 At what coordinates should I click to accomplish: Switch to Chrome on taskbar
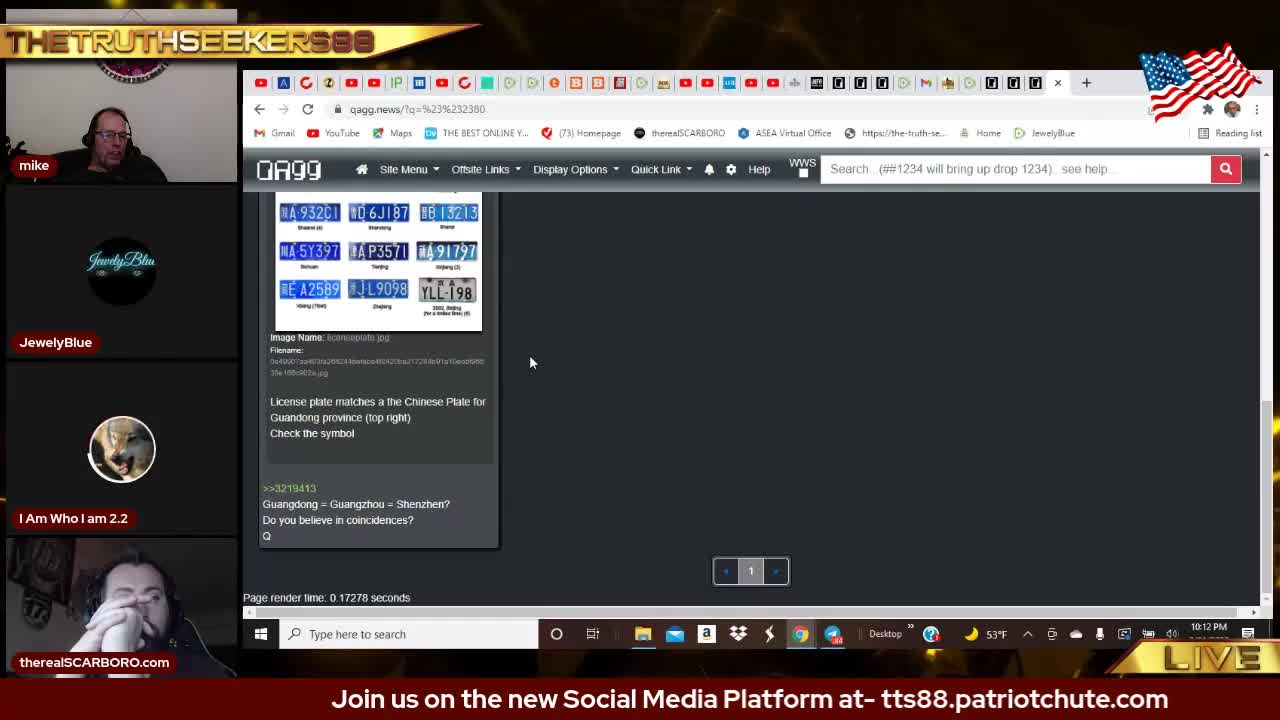[x=800, y=634]
